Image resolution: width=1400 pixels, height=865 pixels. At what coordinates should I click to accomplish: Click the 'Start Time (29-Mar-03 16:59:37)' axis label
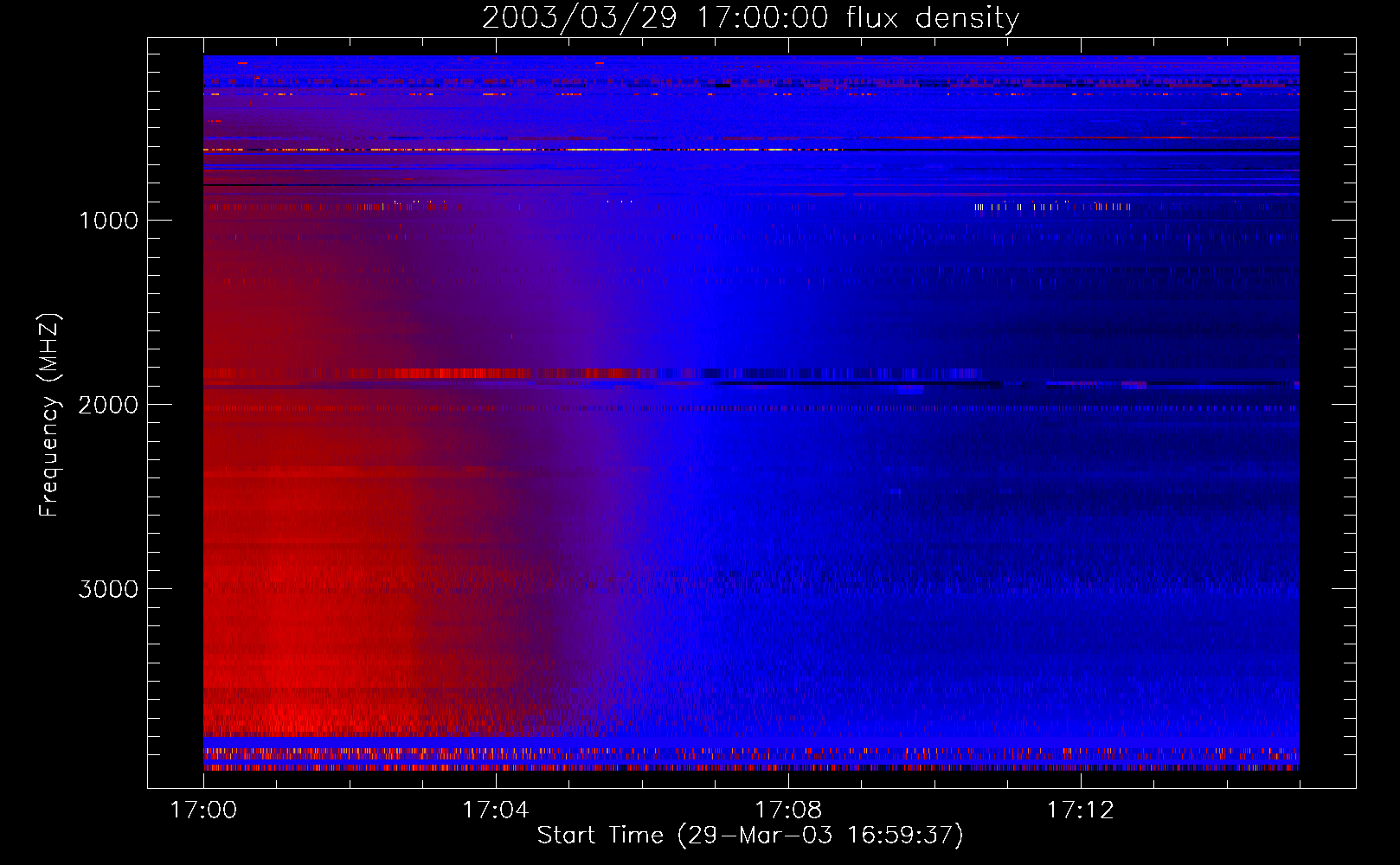click(x=750, y=836)
